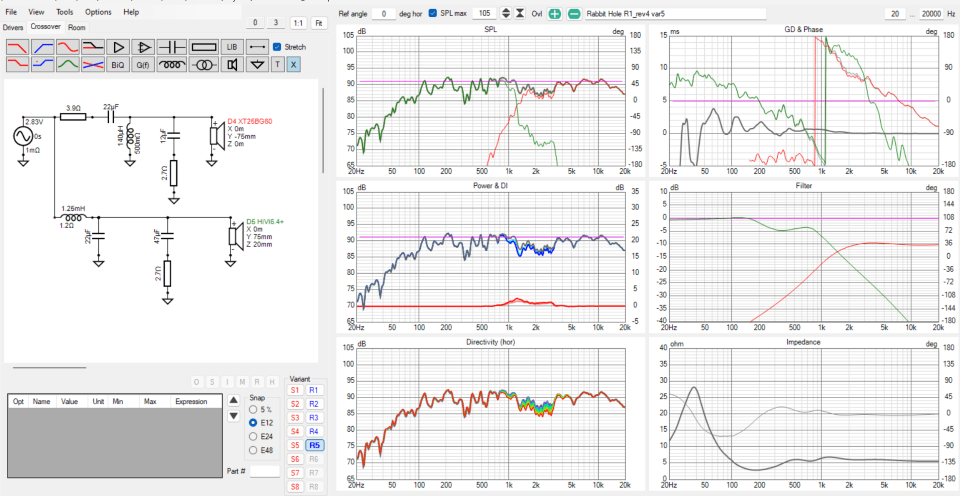The image size is (960, 496).
Task: Adjust SPL max with the up/down stepper
Action: pyautogui.click(x=506, y=13)
